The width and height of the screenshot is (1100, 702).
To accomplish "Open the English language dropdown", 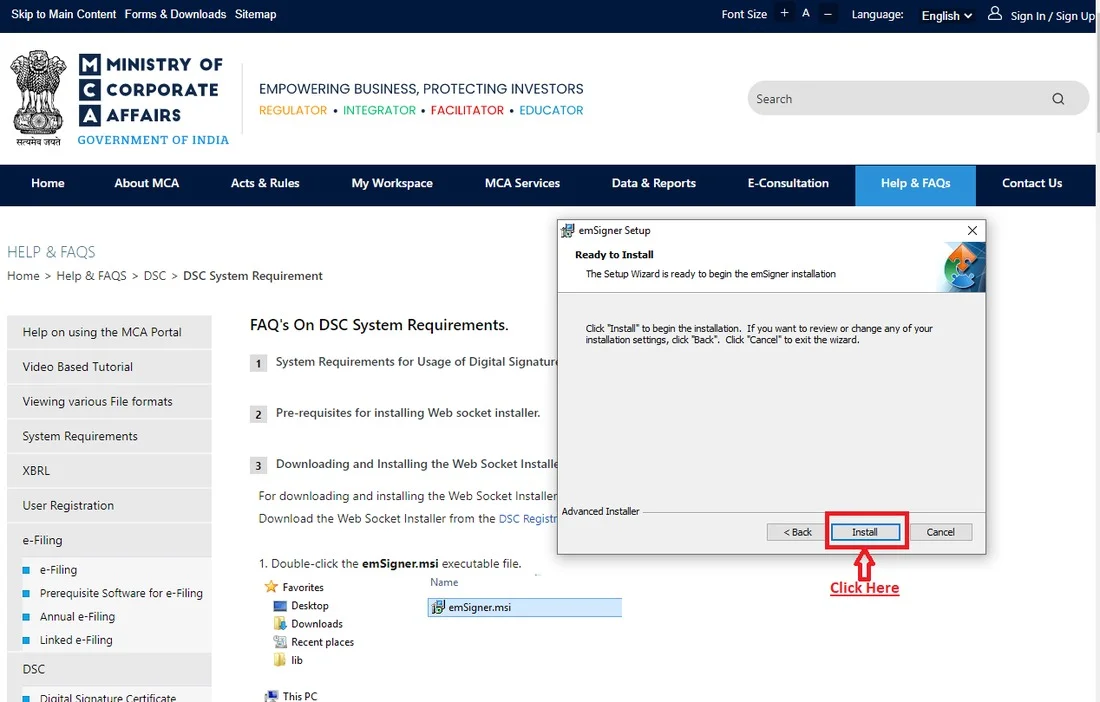I will coord(946,15).
